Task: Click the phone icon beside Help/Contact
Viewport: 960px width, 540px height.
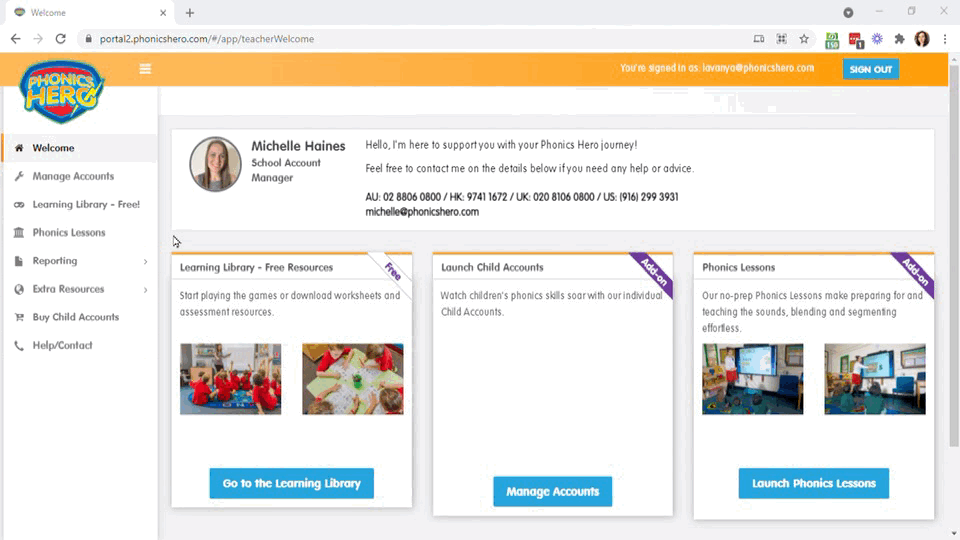Action: click(x=19, y=345)
